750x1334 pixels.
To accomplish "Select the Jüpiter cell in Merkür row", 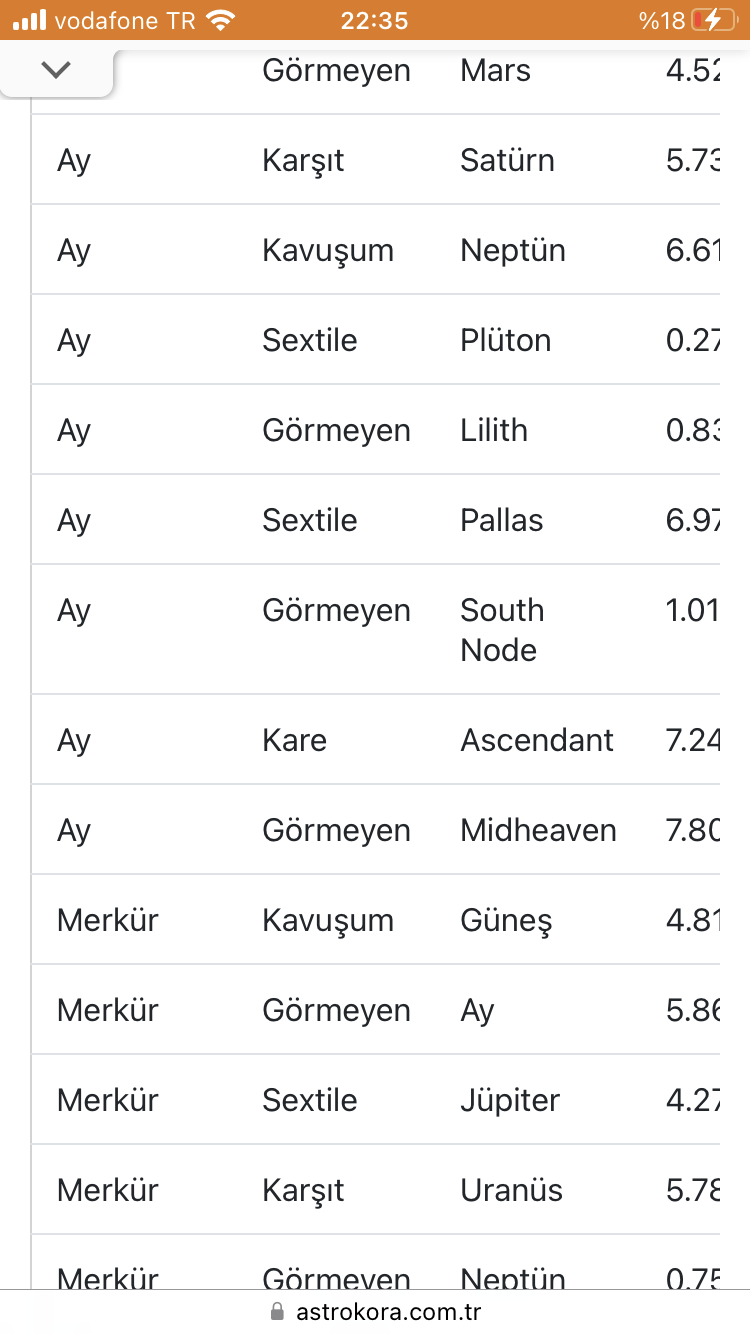I will pyautogui.click(x=510, y=1100).
